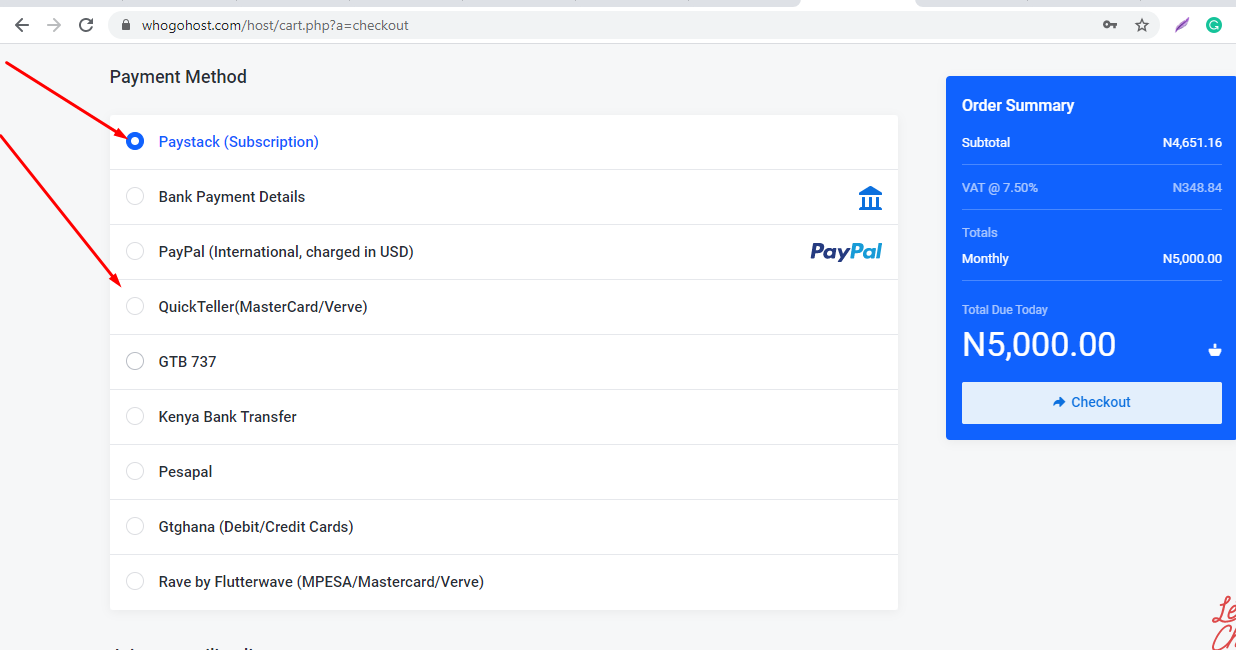Choose the GTB 737 radio button
The image size is (1236, 650).
tap(135, 362)
